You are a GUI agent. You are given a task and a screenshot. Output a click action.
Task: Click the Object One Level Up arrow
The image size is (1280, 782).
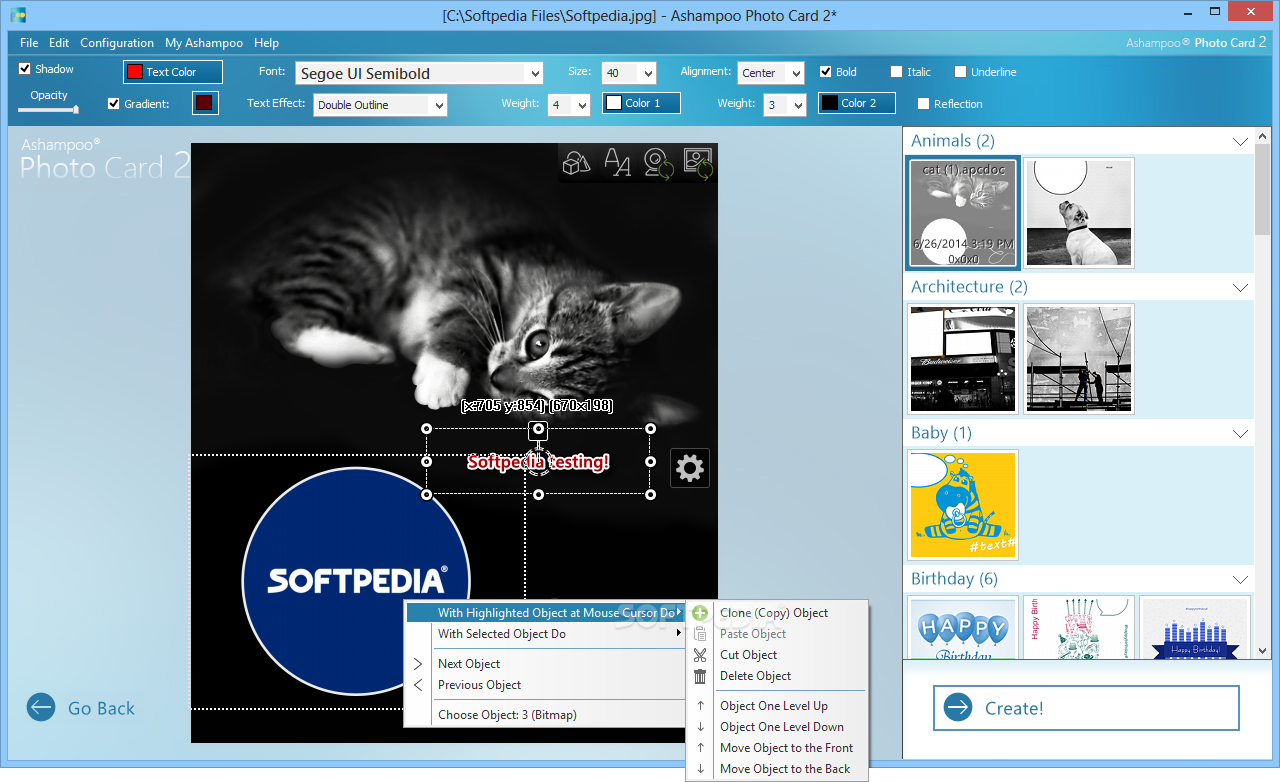(701, 706)
